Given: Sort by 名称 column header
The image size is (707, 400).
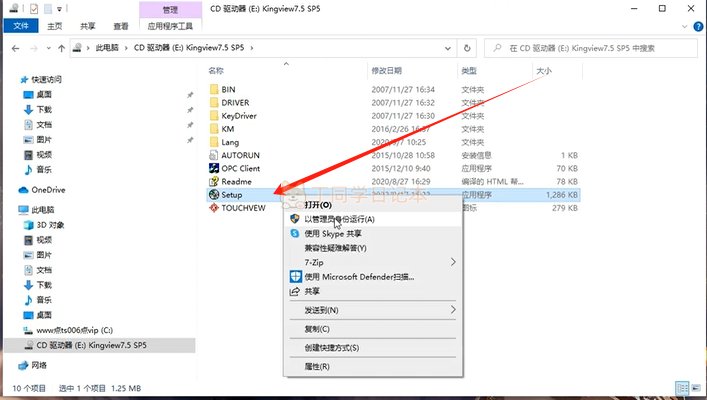Looking at the screenshot, I should point(216,70).
